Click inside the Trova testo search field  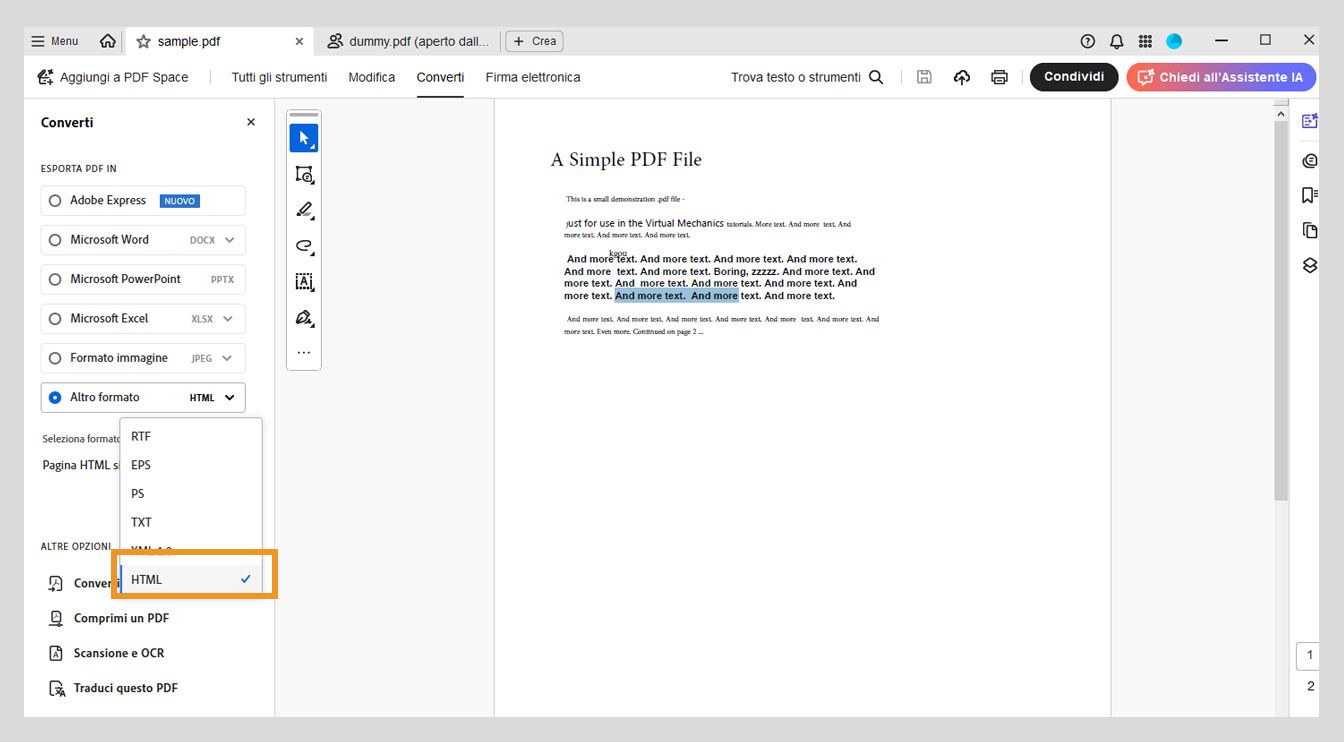790,76
